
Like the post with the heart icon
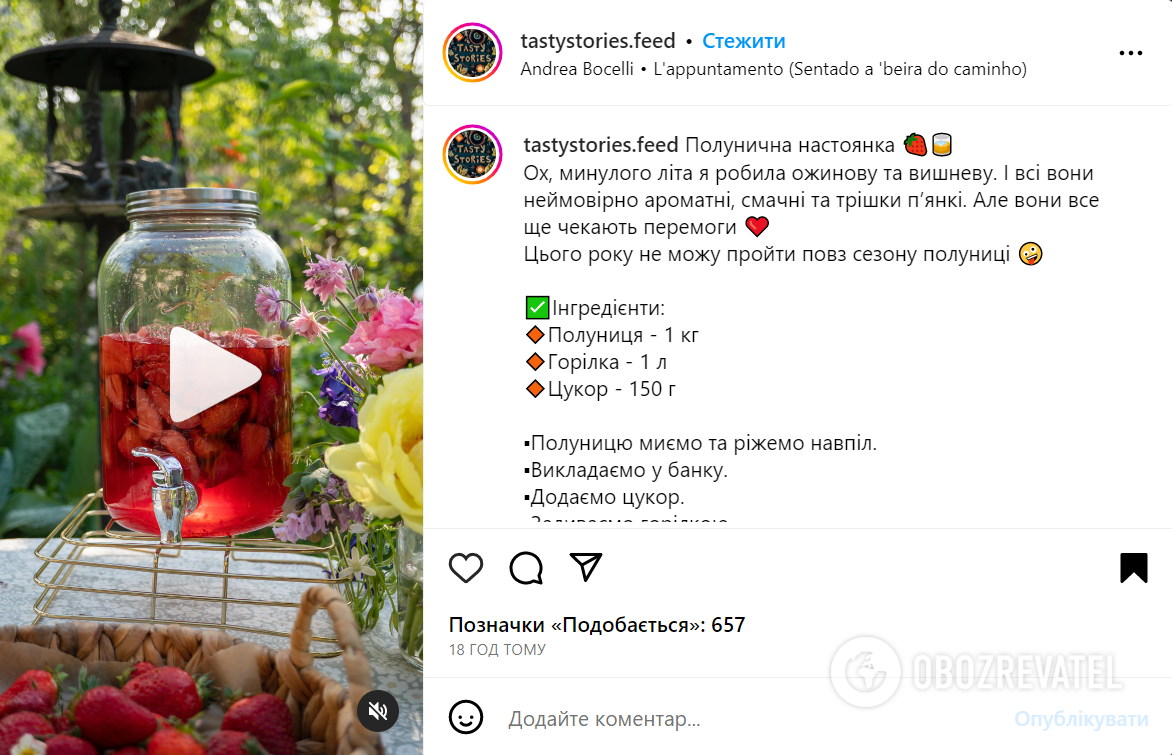coord(466,568)
